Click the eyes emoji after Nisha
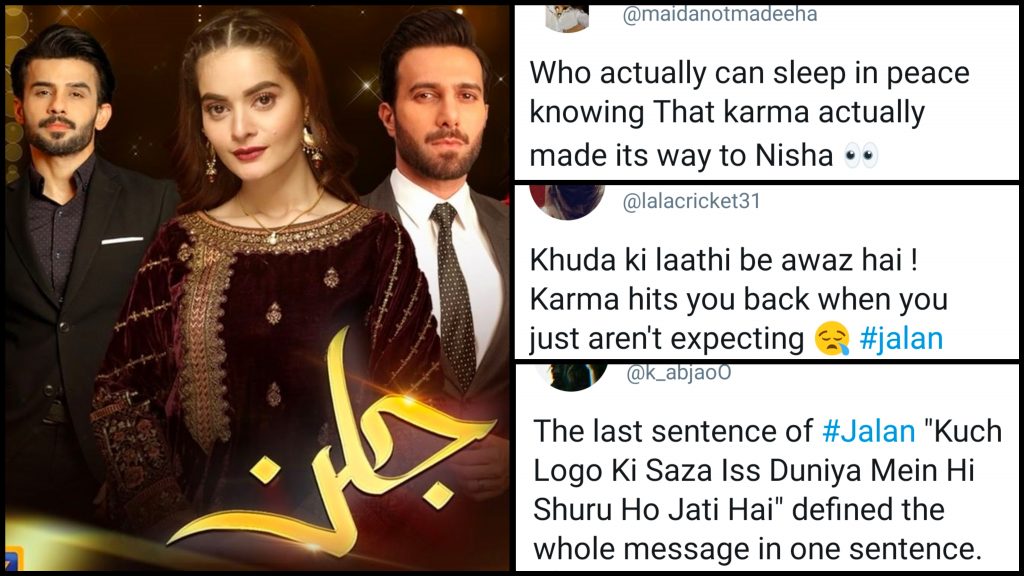 coord(861,156)
